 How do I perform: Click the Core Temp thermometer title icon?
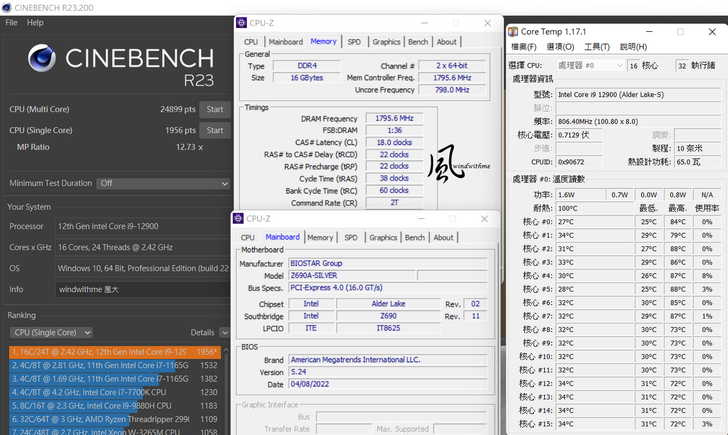pyautogui.click(x=513, y=31)
